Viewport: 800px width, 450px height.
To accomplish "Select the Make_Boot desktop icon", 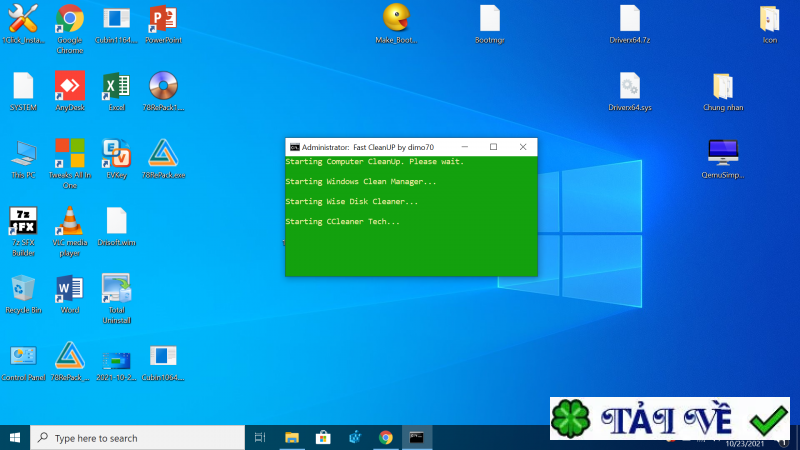I will click(x=396, y=18).
